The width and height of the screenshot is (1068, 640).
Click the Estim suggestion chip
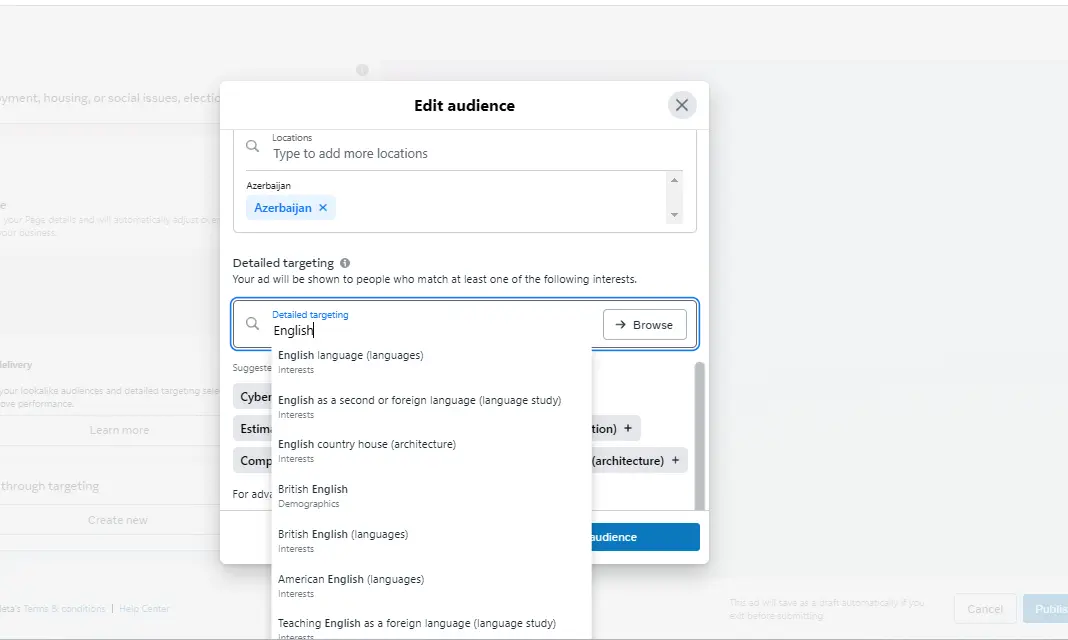253,428
